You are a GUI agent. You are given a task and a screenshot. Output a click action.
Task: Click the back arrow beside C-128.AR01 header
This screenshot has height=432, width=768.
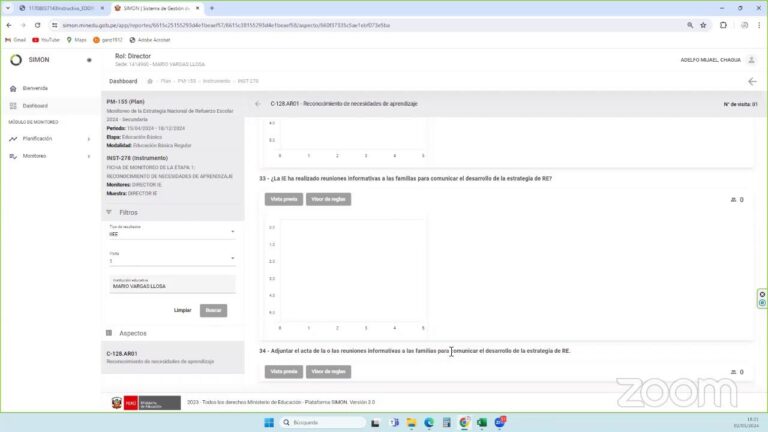(x=258, y=104)
